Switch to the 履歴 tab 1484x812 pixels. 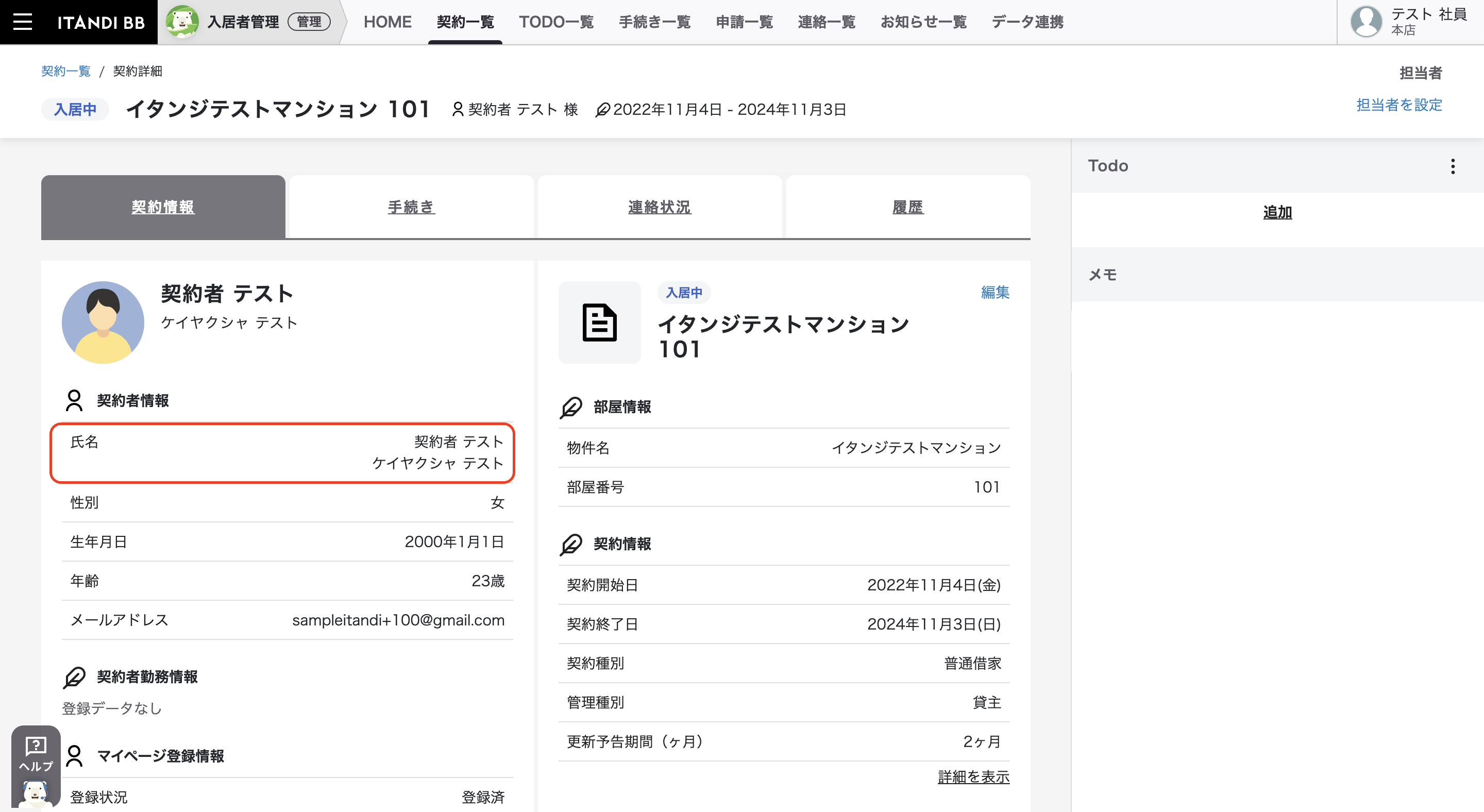coord(908,207)
